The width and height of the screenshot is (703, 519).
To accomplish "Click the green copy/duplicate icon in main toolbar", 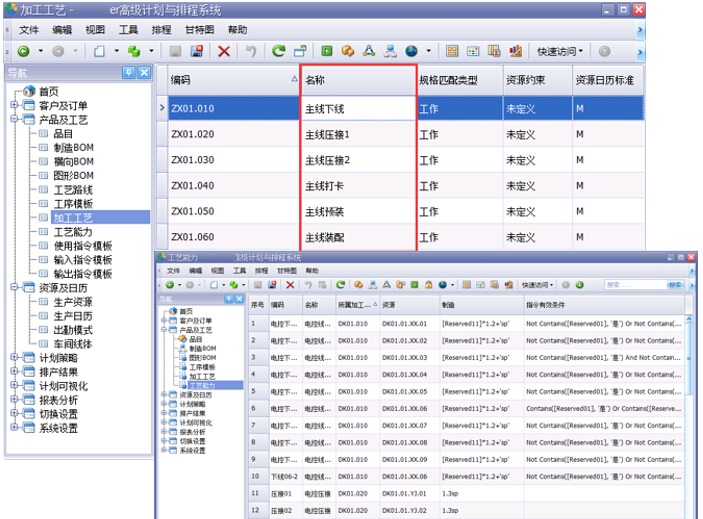I will (134, 52).
